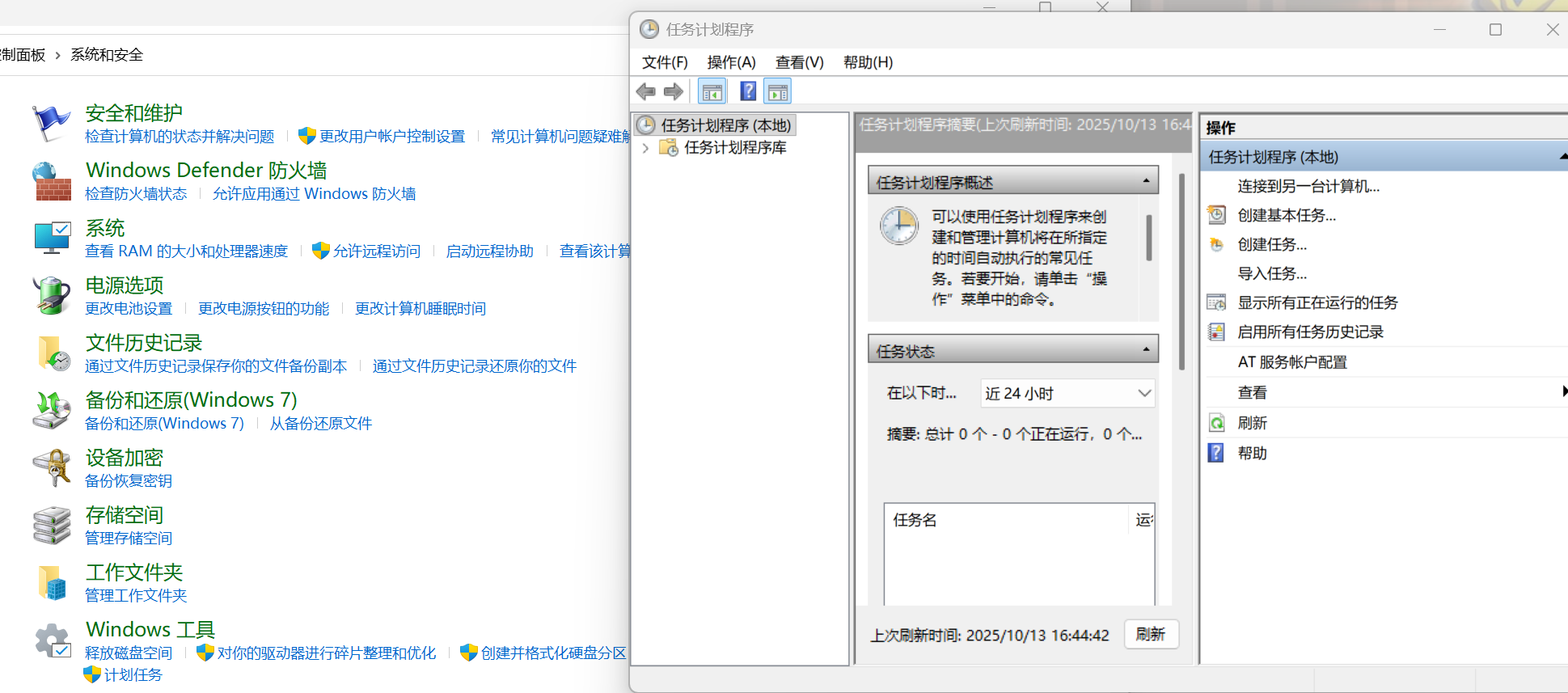Select 导入任务... action
The height and width of the screenshot is (693, 1568).
pyautogui.click(x=1272, y=273)
